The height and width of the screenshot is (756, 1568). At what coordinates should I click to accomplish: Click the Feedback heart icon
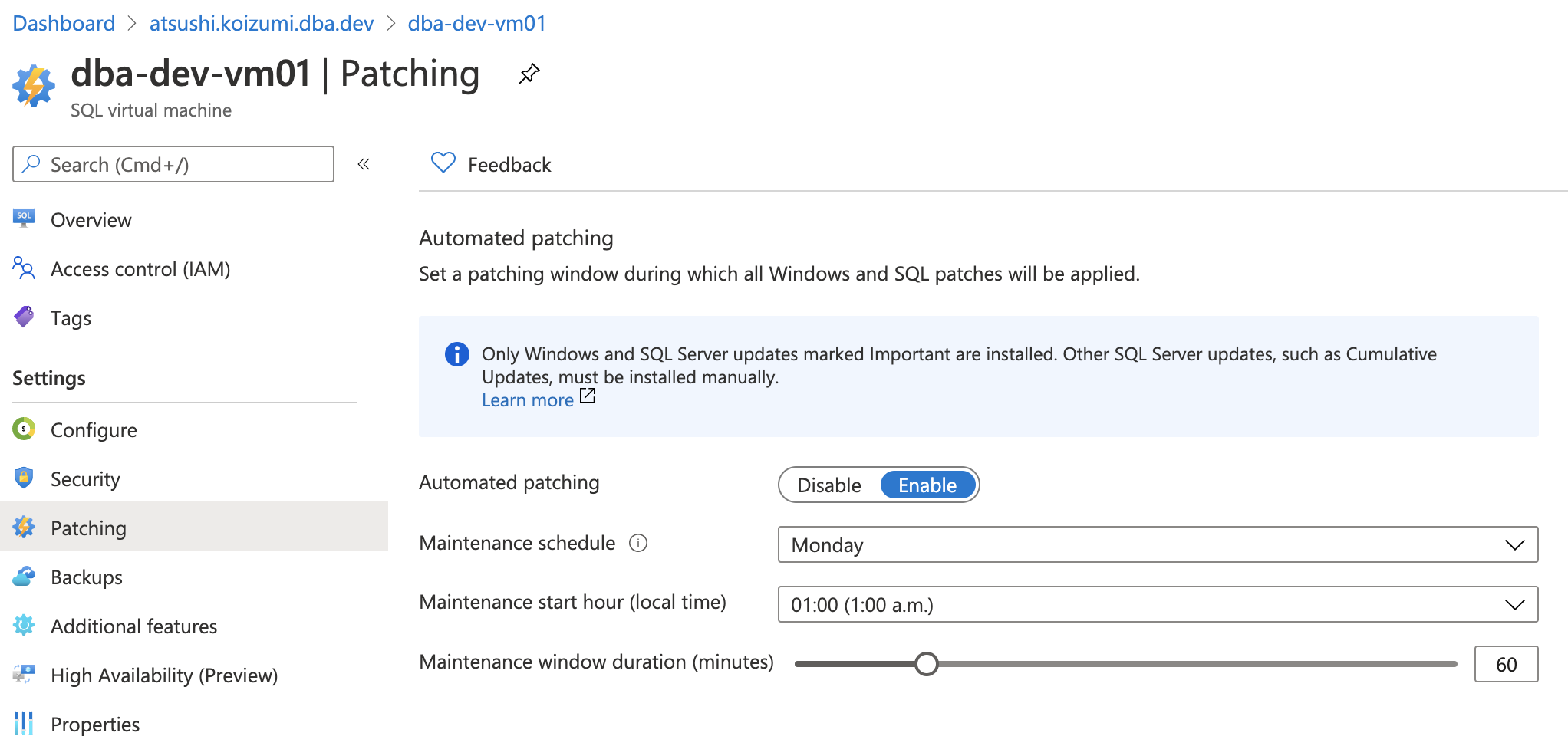tap(443, 163)
